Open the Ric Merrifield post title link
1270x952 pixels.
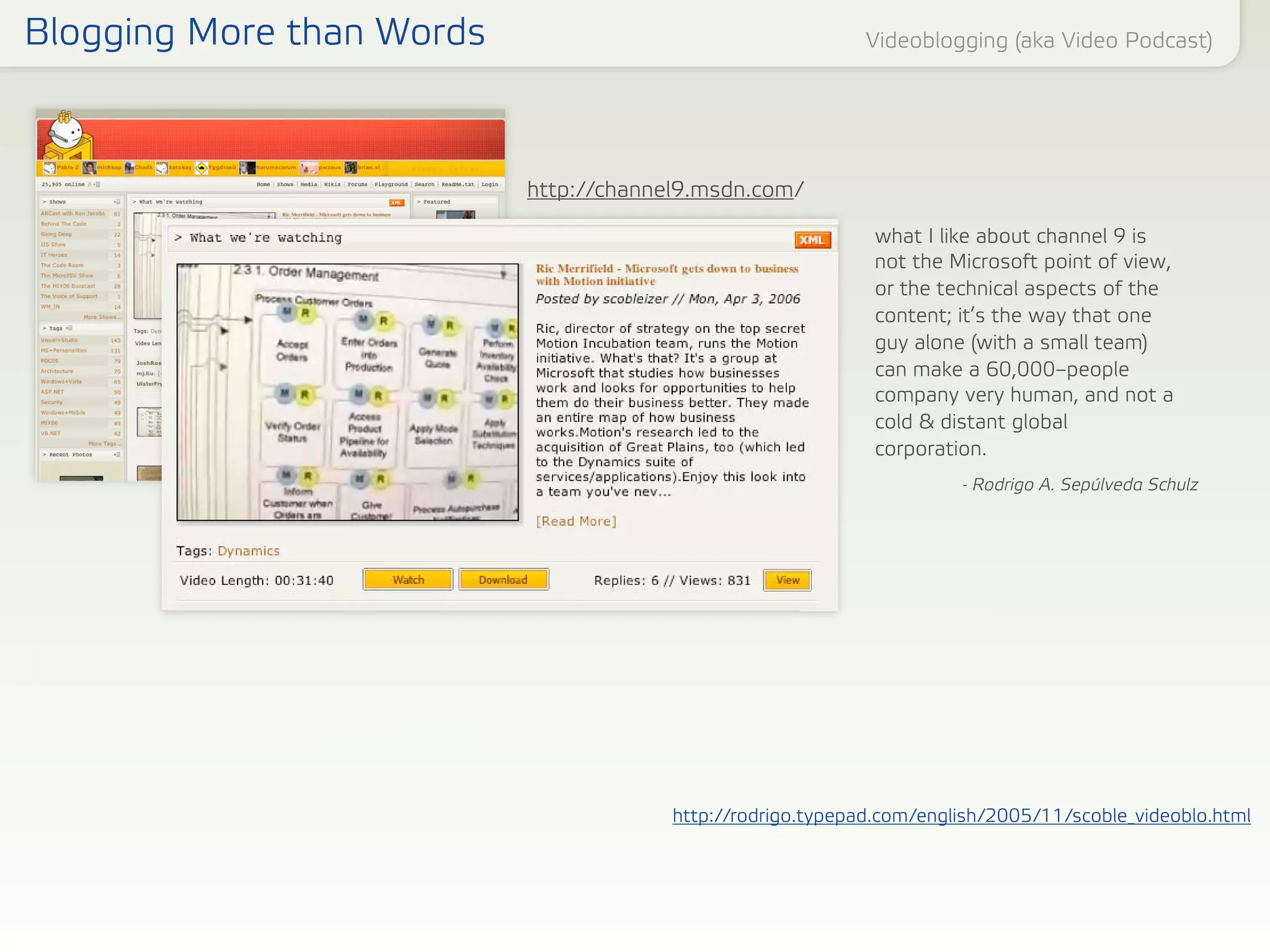pyautogui.click(x=667, y=275)
